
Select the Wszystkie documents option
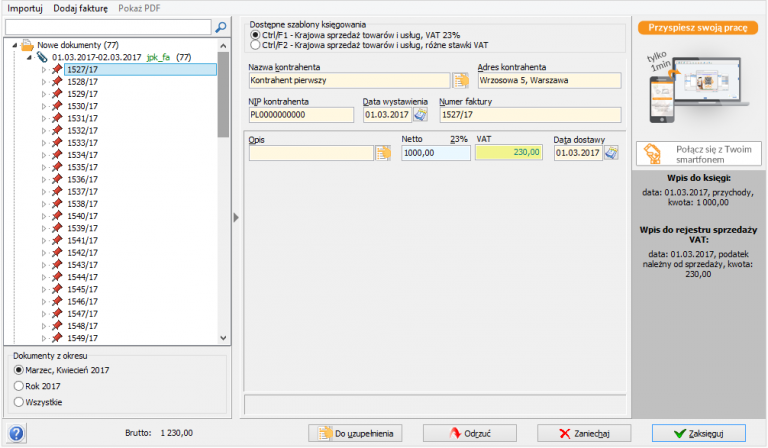(18, 401)
